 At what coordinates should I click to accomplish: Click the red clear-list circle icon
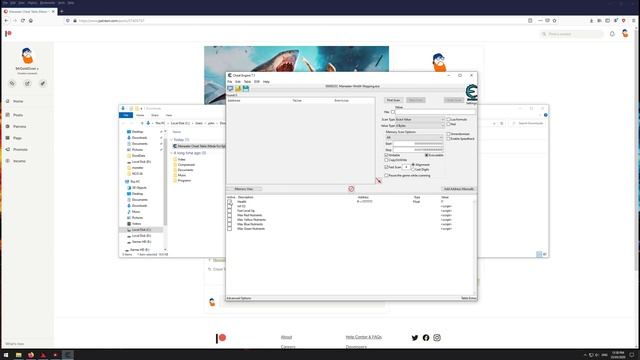(351, 189)
